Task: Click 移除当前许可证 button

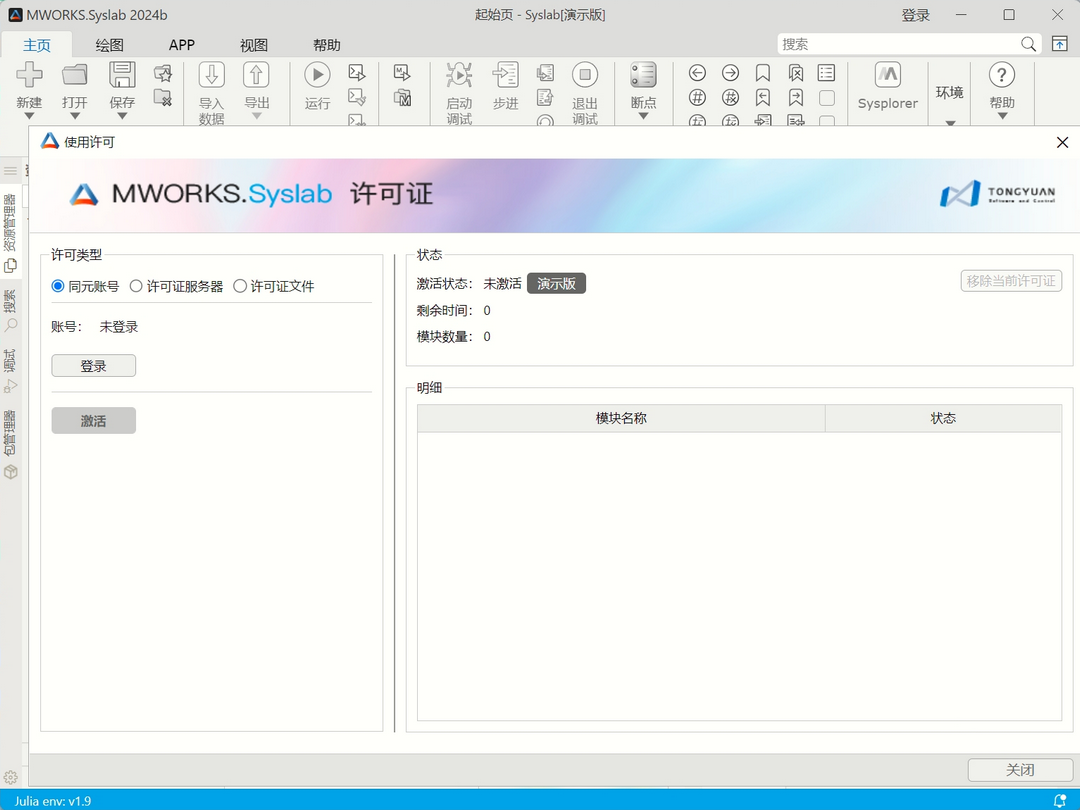Action: click(x=1011, y=280)
